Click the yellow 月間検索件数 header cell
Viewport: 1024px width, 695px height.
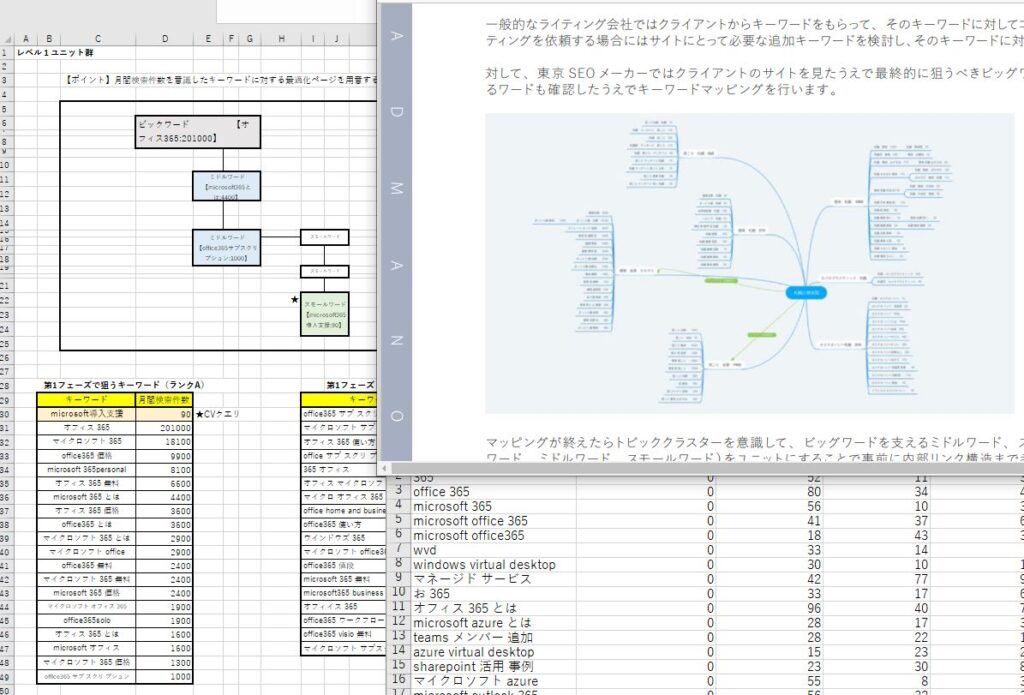click(165, 399)
